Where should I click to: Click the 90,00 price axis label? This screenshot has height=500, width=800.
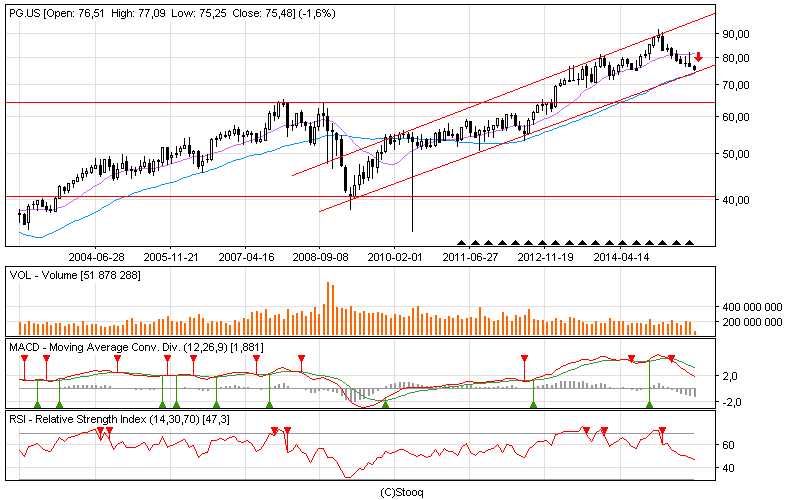[x=736, y=34]
